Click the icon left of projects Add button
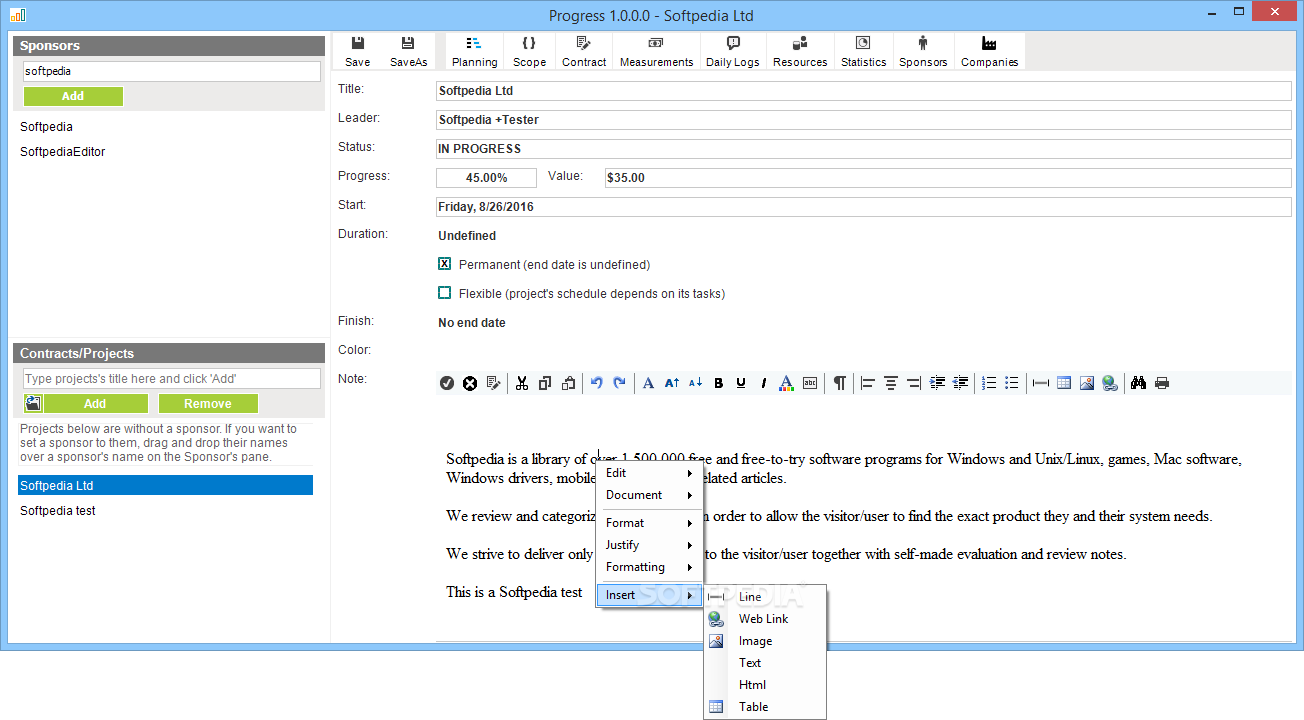Viewport: 1304px width, 720px height. tap(33, 404)
